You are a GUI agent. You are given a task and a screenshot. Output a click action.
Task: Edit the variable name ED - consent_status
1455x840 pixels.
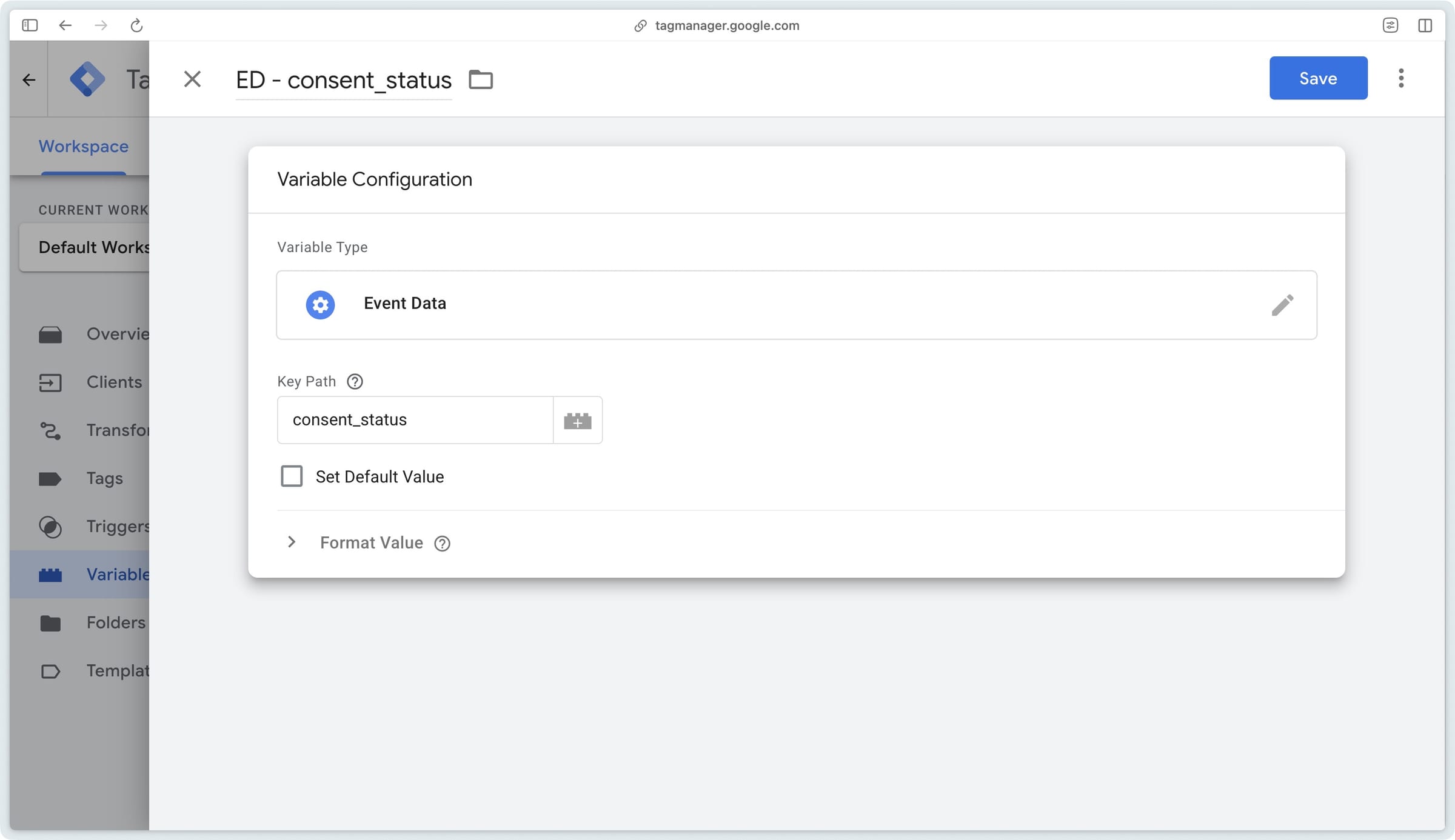[343, 80]
